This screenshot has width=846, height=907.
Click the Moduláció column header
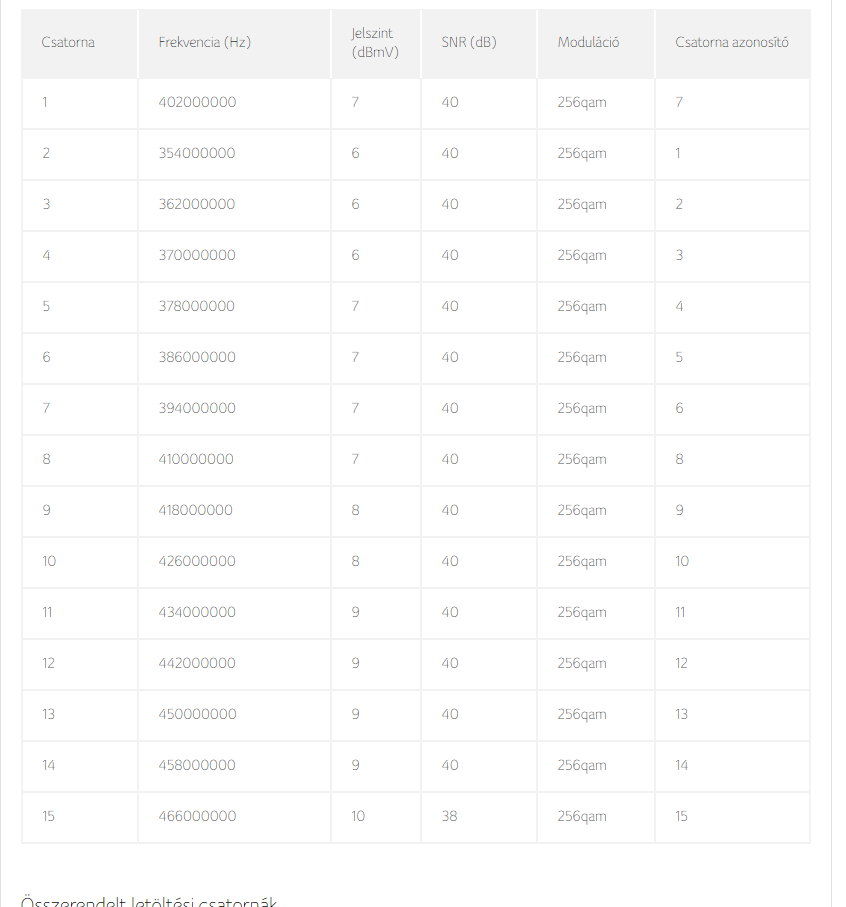(x=588, y=42)
